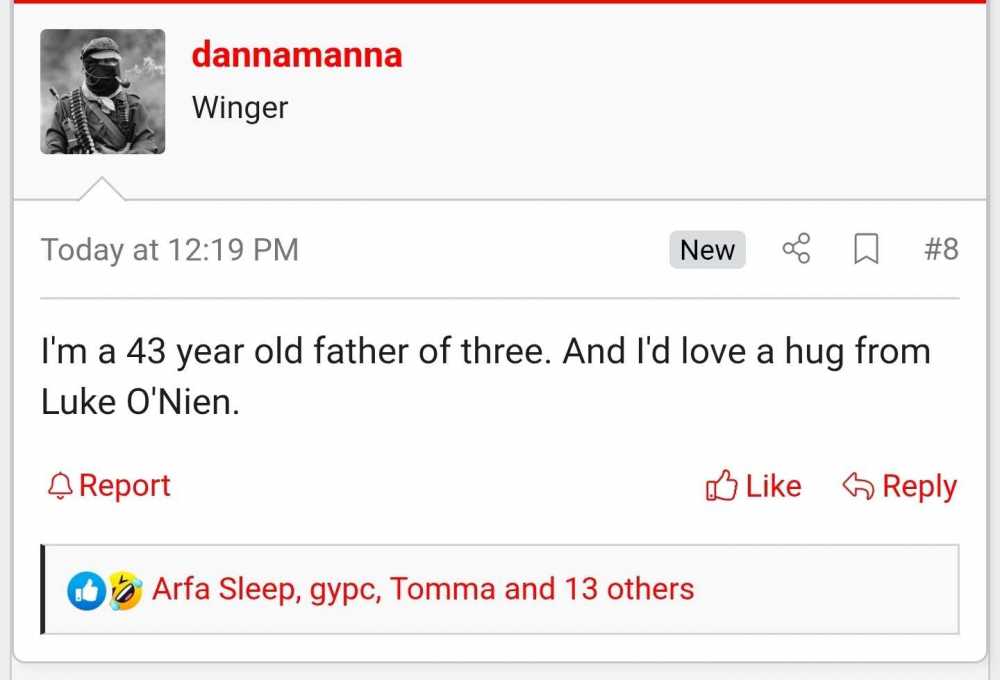Screen dimensions: 1000x680
Task: Click the bell icon next to Report
Action: click(x=59, y=485)
